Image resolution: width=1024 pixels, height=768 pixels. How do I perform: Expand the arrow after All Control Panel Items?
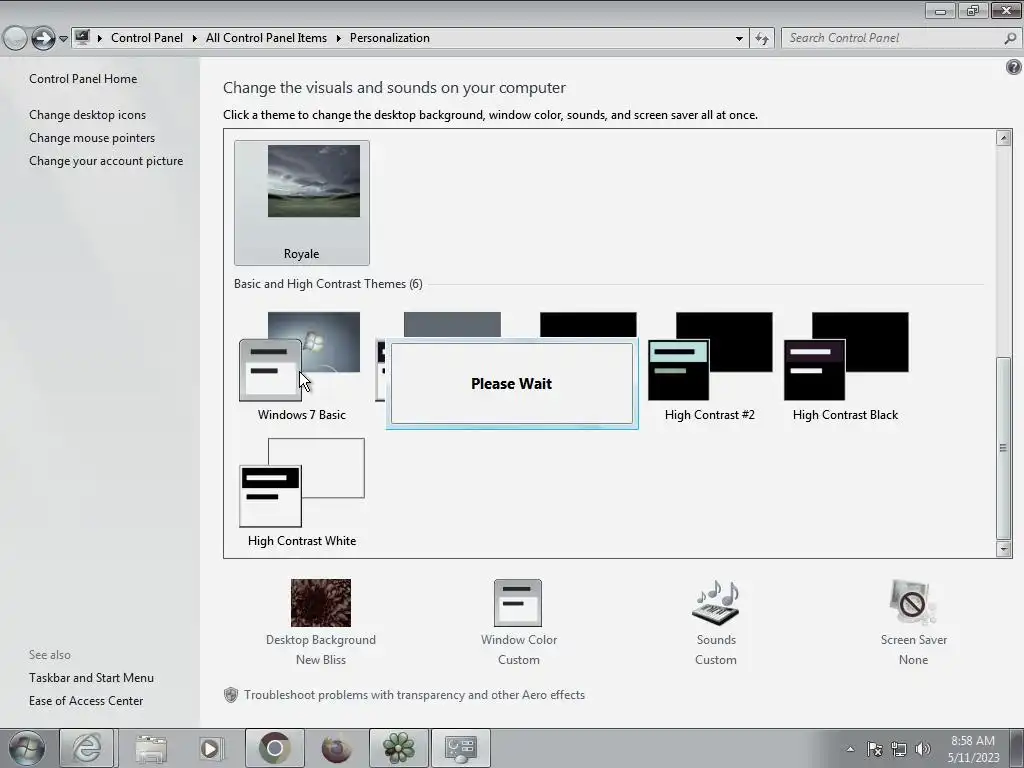pos(339,38)
